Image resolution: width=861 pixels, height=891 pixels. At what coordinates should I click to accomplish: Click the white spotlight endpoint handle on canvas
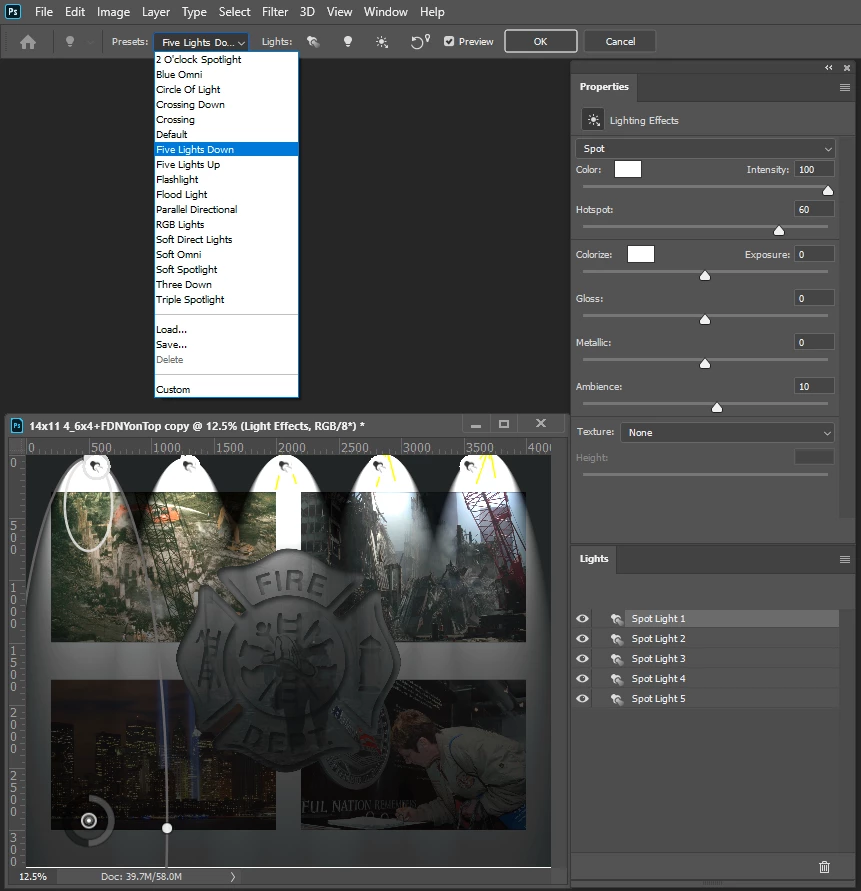167,828
